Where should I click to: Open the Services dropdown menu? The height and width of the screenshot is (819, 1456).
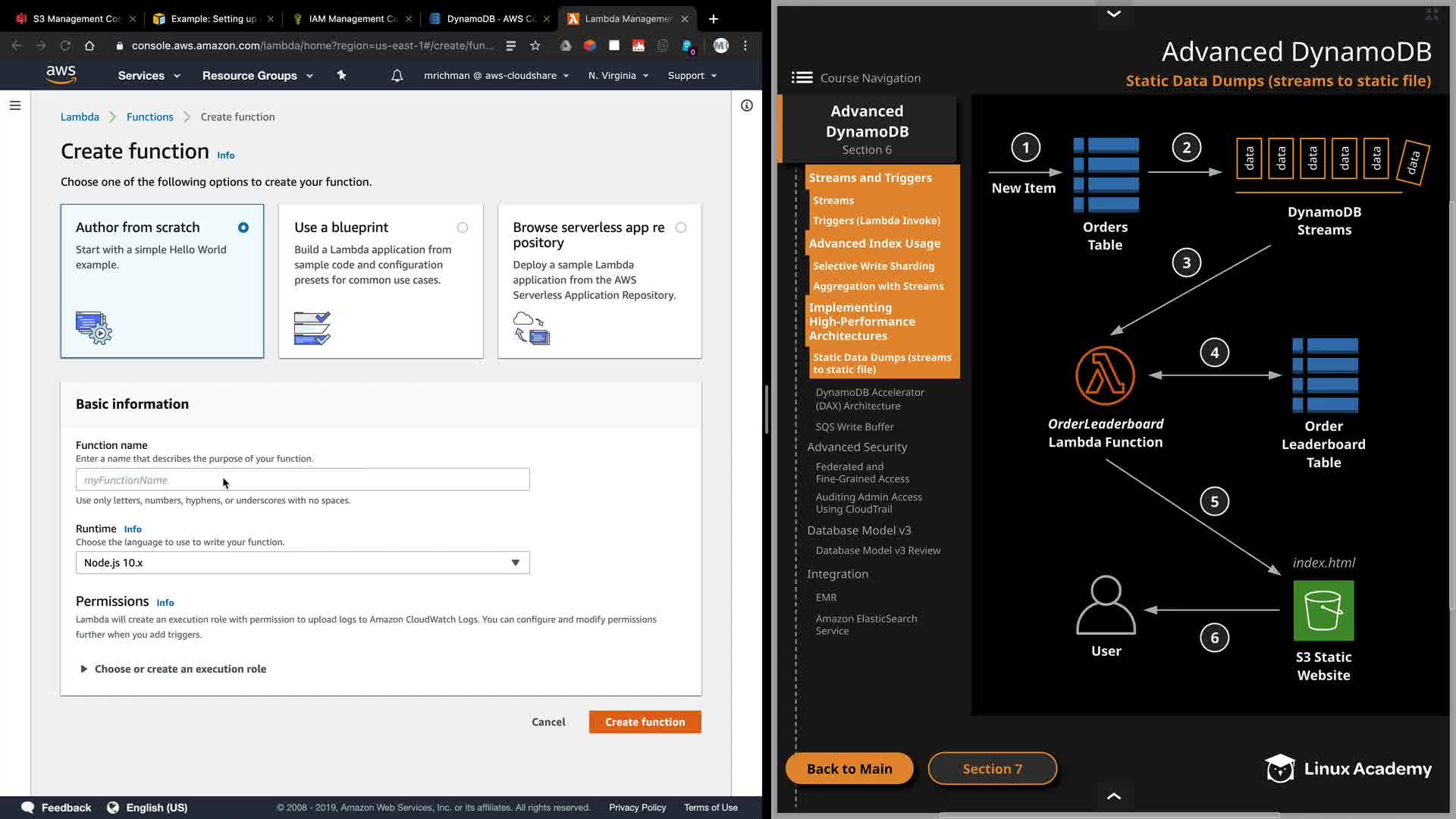pyautogui.click(x=149, y=76)
